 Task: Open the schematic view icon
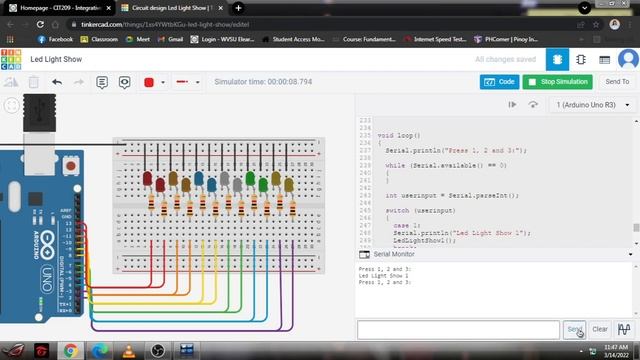pyautogui.click(x=581, y=60)
